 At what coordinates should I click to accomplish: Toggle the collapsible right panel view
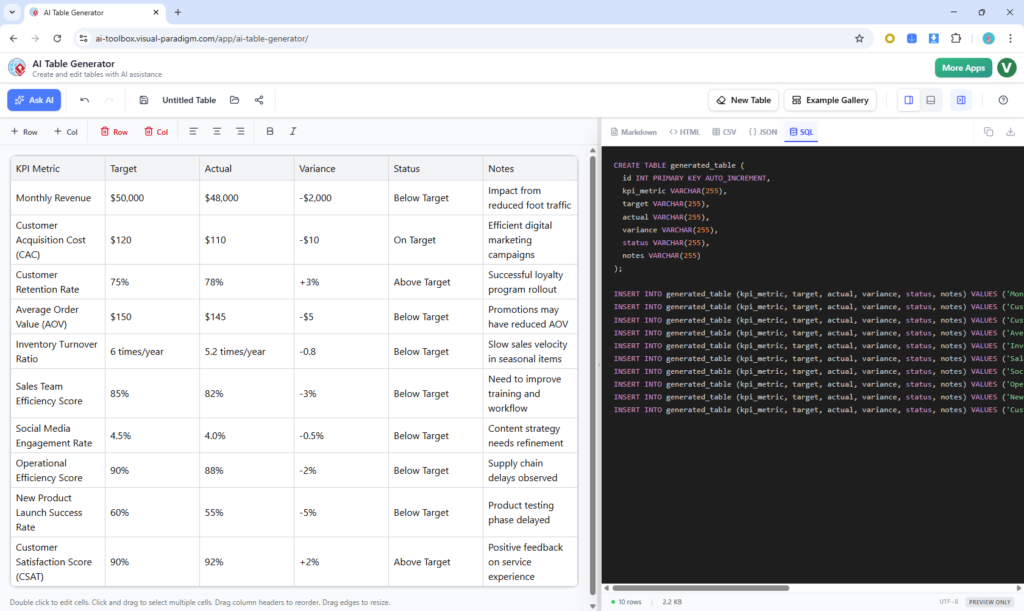pos(962,100)
